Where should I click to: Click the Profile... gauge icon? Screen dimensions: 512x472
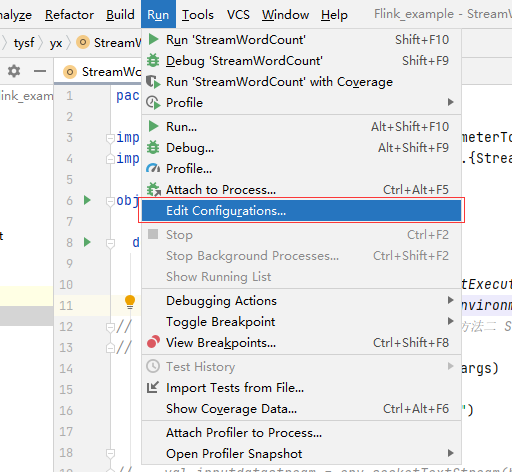(153, 168)
